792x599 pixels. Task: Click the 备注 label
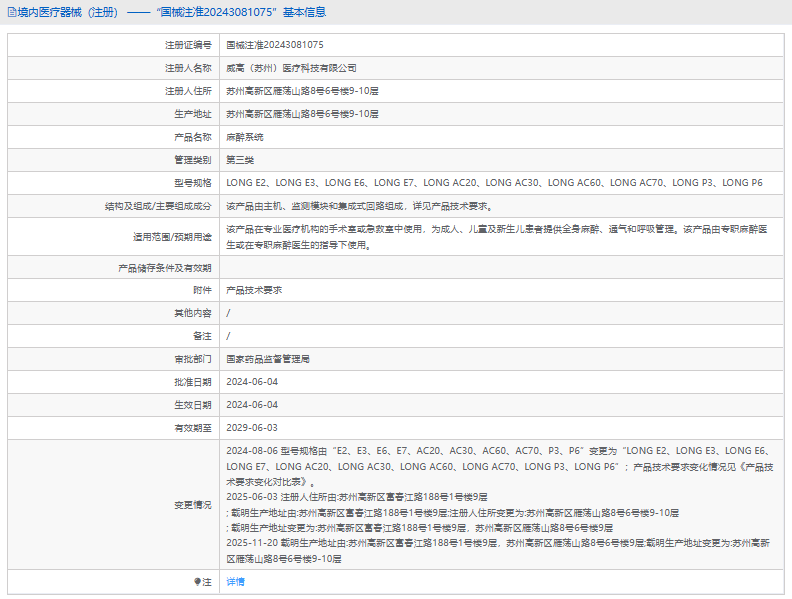tap(202, 336)
